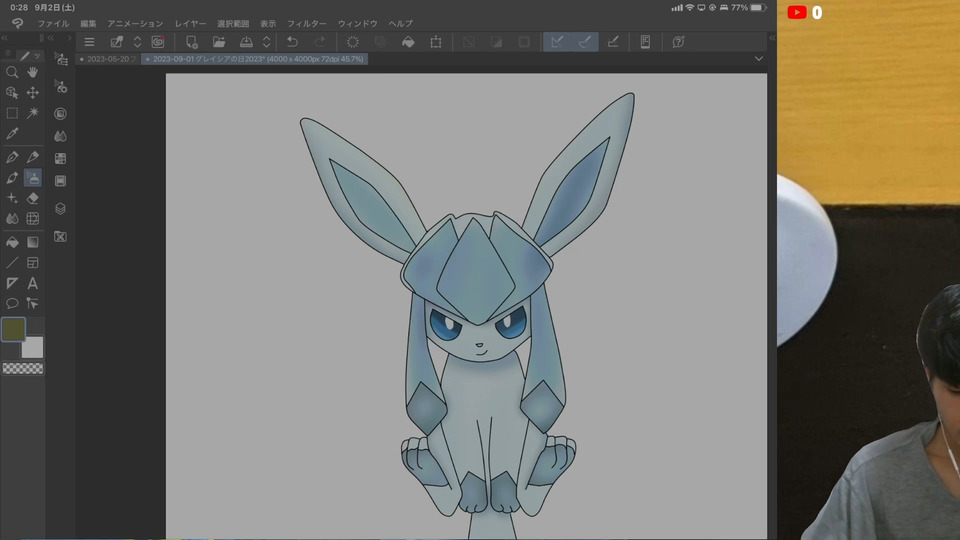Toggle Snap to Grid
Screen dimensions: 960x540
coord(612,42)
